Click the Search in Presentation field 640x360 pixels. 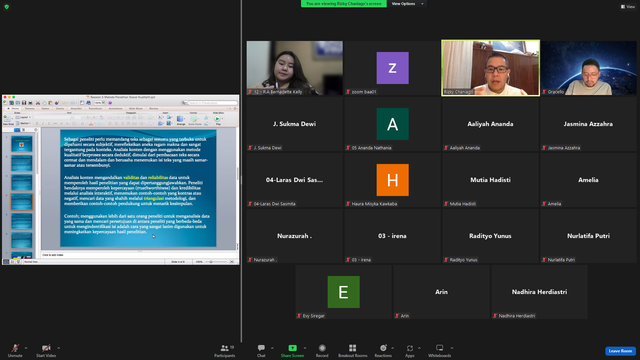point(213,103)
